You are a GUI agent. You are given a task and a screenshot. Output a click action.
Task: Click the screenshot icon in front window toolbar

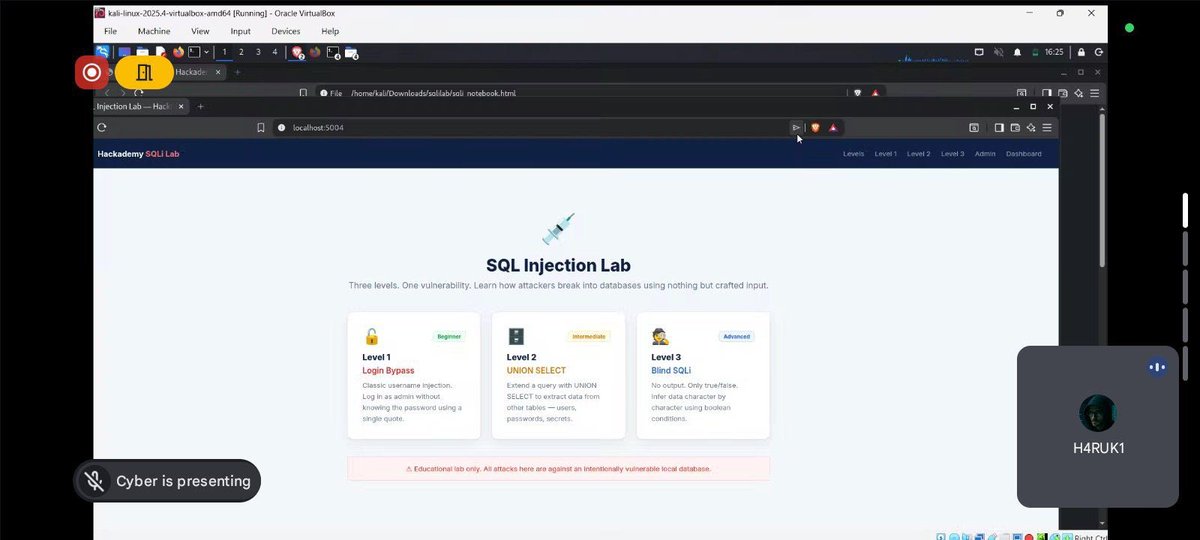974,127
